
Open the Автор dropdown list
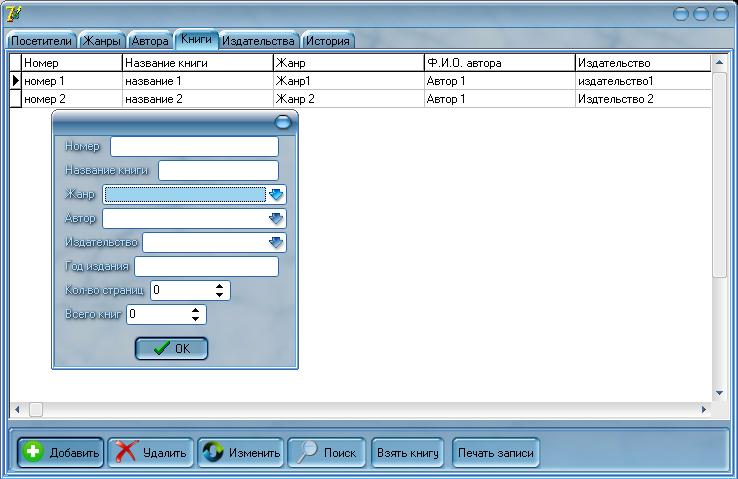pyautogui.click(x=277, y=218)
